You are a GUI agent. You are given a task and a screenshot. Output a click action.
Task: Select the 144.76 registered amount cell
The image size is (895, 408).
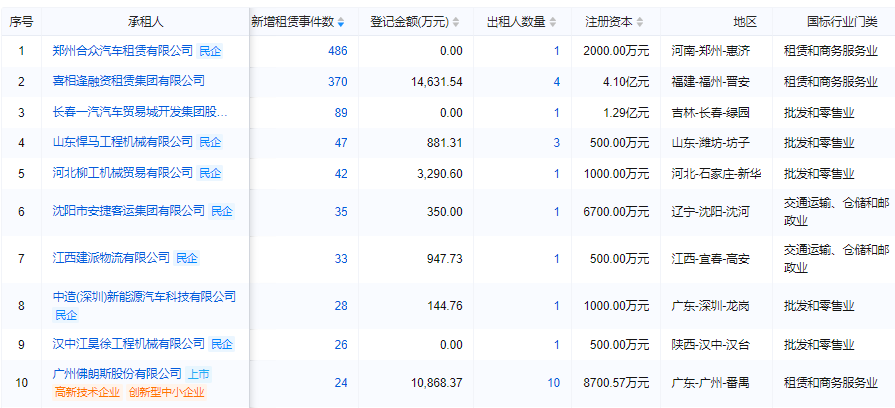click(445, 306)
